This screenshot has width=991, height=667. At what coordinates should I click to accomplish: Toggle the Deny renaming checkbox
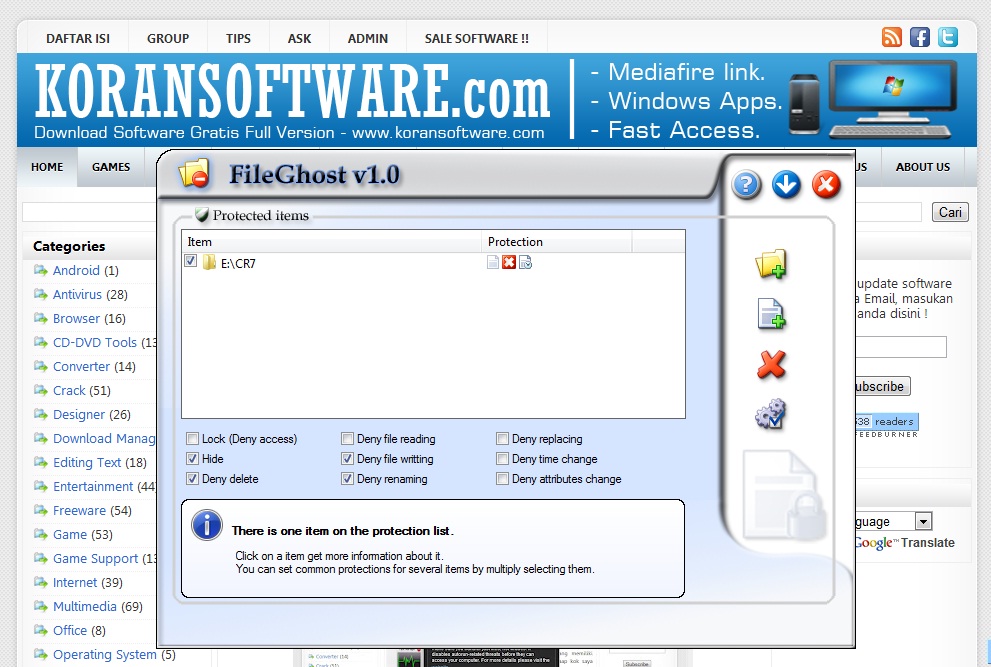tap(347, 479)
